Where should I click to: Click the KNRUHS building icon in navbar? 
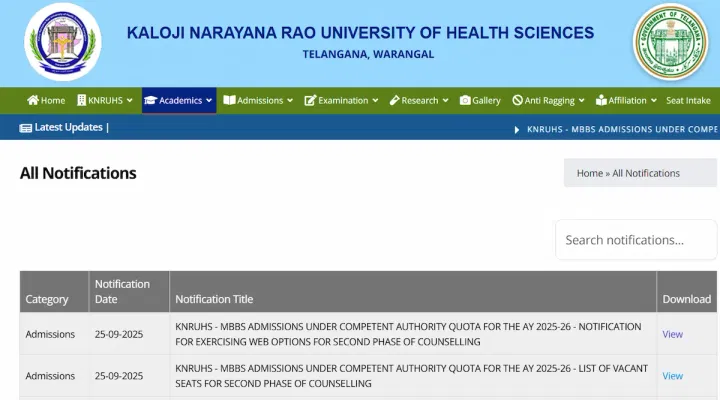click(x=81, y=101)
